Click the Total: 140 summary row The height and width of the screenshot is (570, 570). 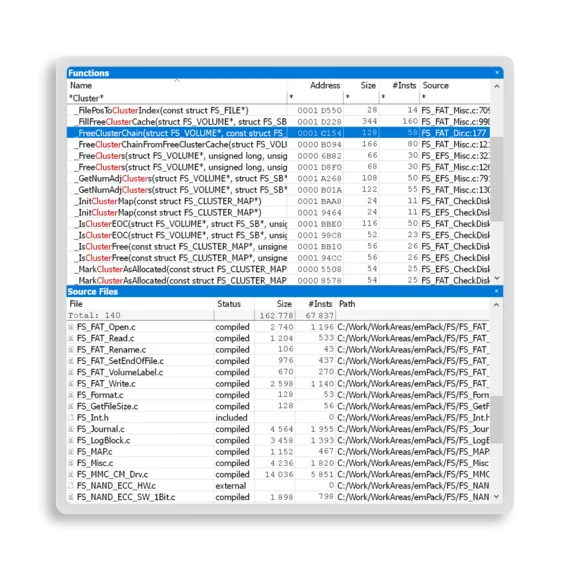point(278,315)
